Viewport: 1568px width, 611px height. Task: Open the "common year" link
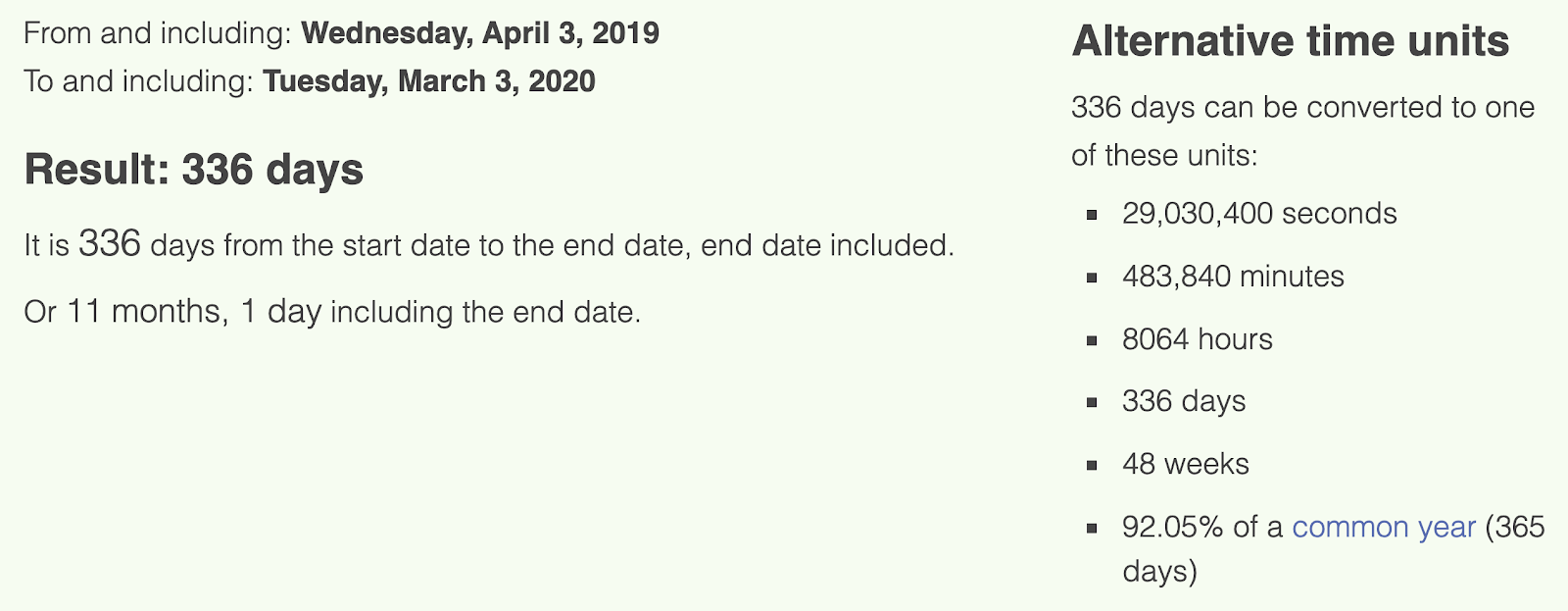1383,528
